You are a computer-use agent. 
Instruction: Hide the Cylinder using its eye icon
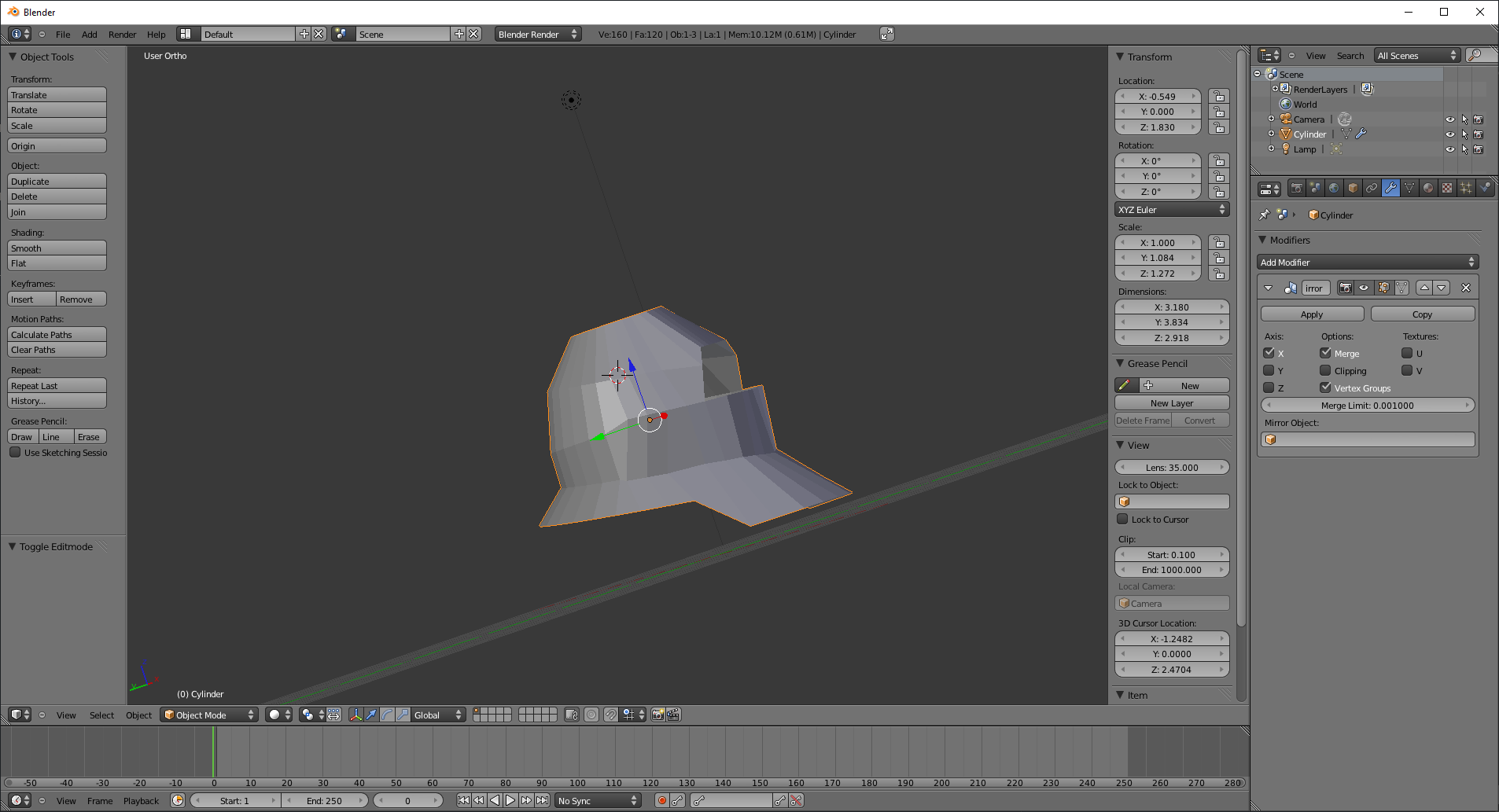(1449, 134)
